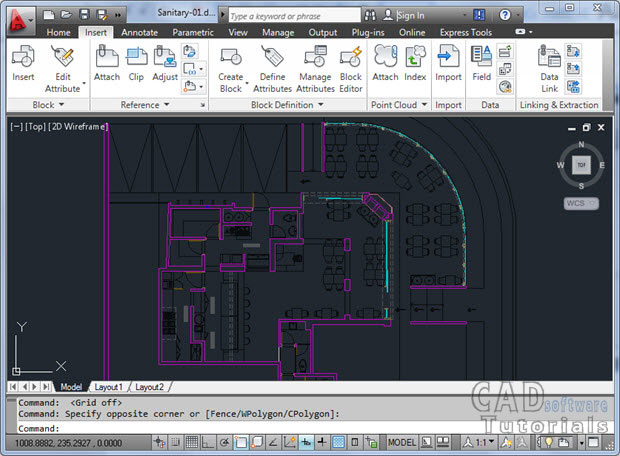Toggle Polar tracking in status bar
The image size is (620, 456).
pos(224,442)
